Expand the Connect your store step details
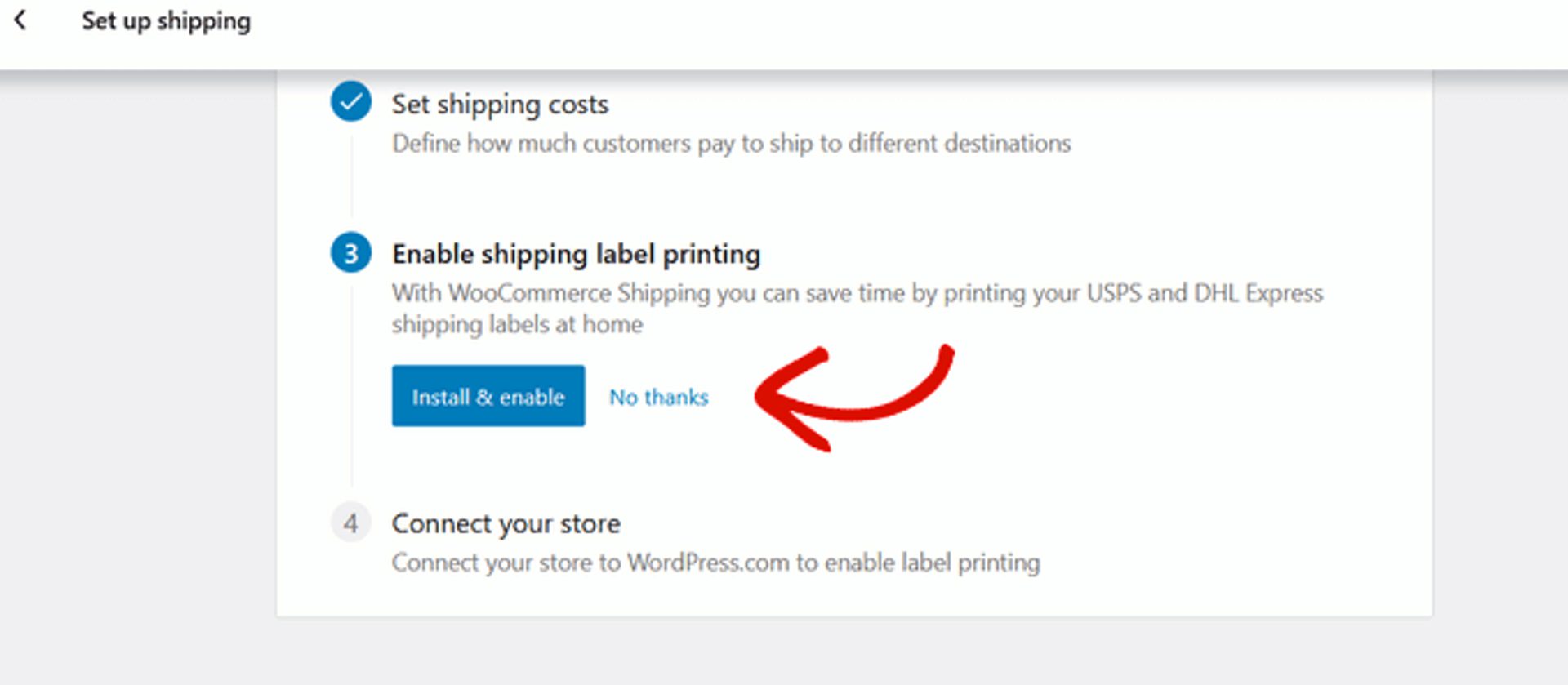Viewport: 1568px width, 685px height. pos(506,523)
